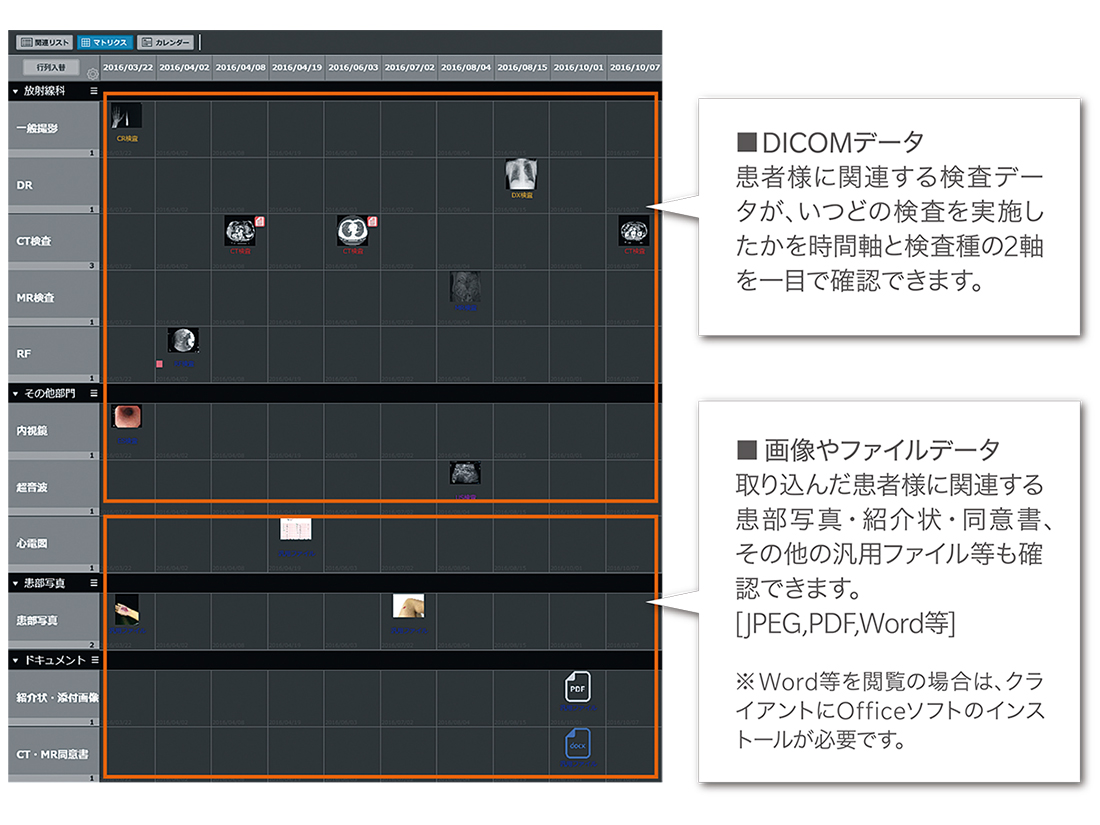The image size is (1100, 825).
Task: Switch to the カレンダー tab
Action: tap(165, 43)
